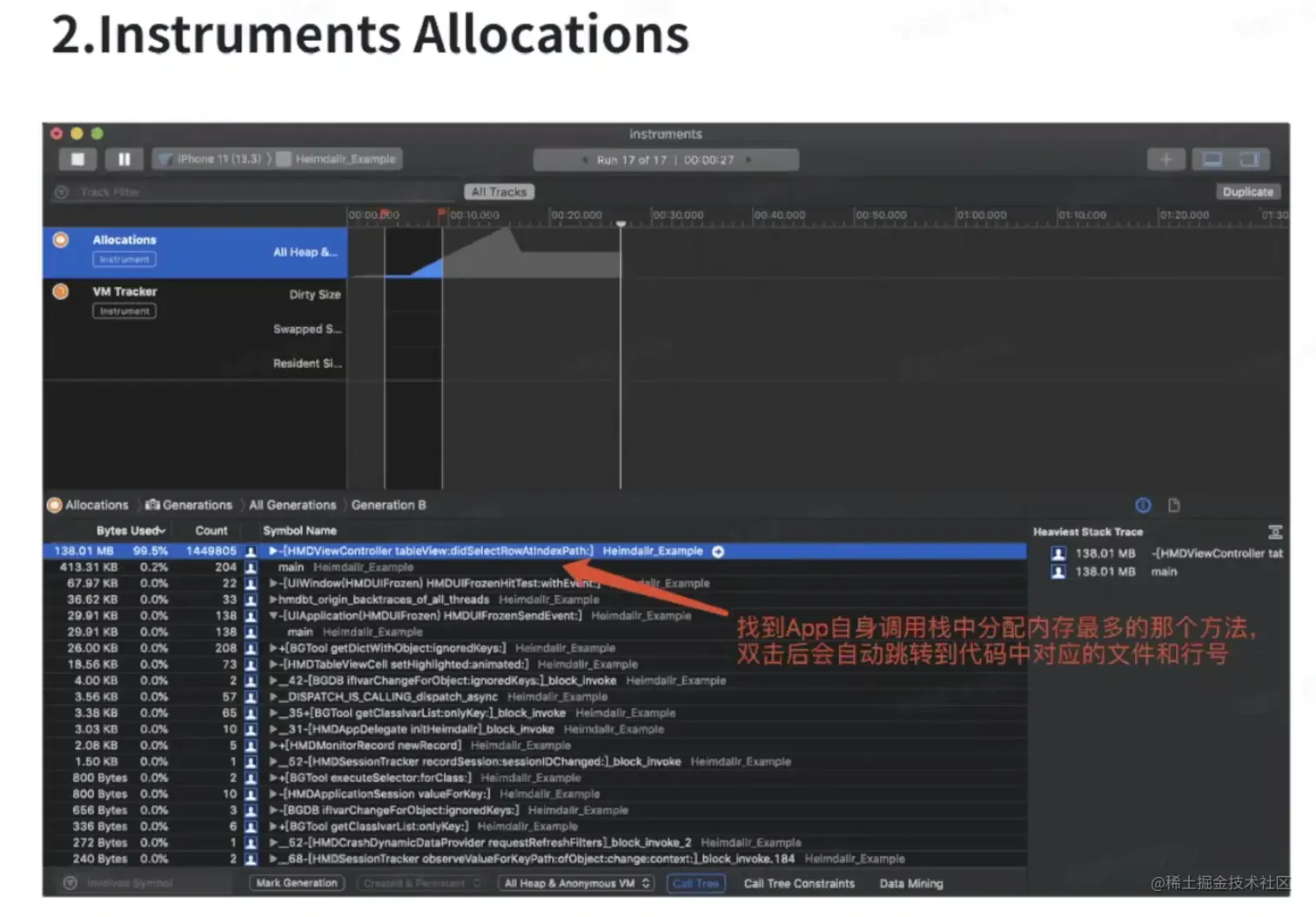Select the main frame in Heaviest Stack Trace

1166,572
